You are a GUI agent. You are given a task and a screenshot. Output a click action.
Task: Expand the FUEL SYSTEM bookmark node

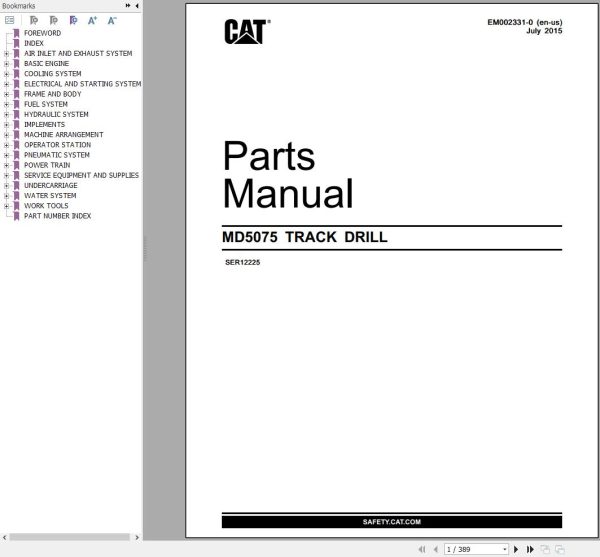click(6, 104)
